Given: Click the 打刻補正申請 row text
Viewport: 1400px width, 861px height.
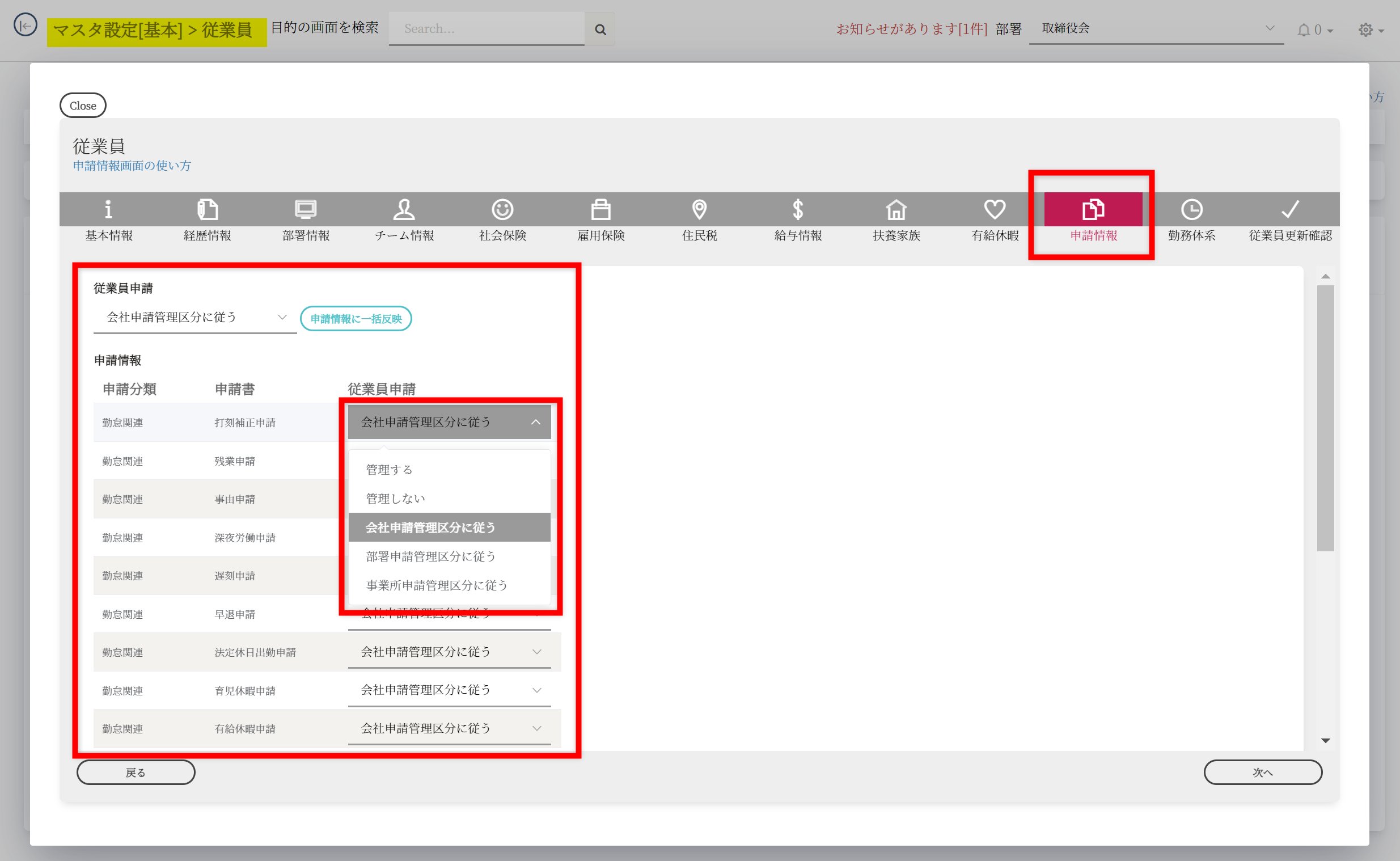Looking at the screenshot, I should click(245, 423).
